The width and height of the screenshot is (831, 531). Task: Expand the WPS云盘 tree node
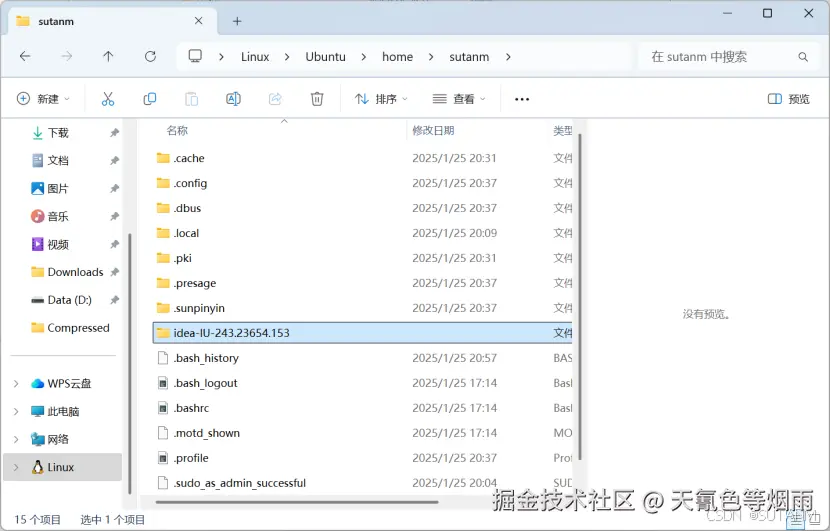[x=16, y=383]
